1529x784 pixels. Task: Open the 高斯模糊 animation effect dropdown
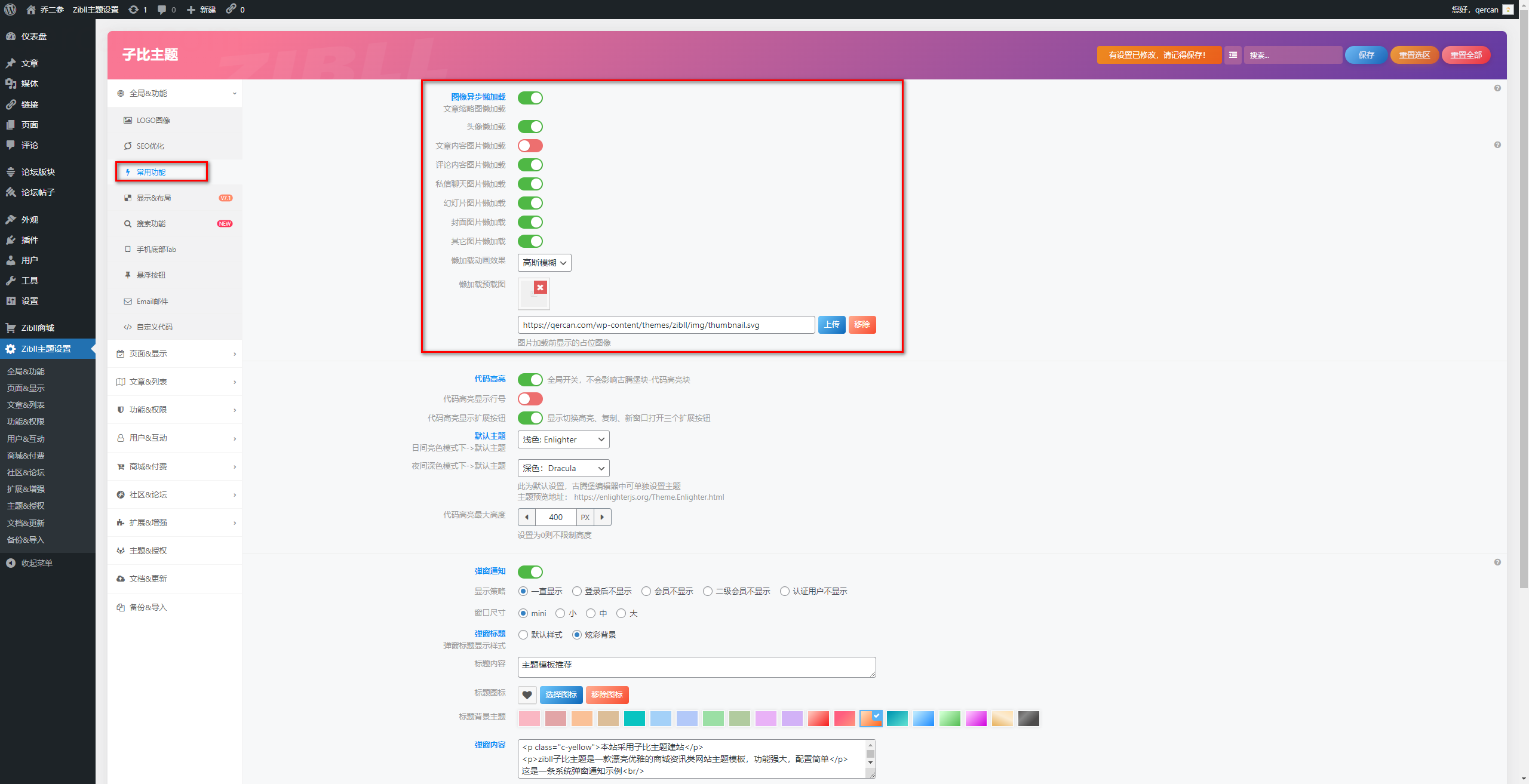click(544, 263)
